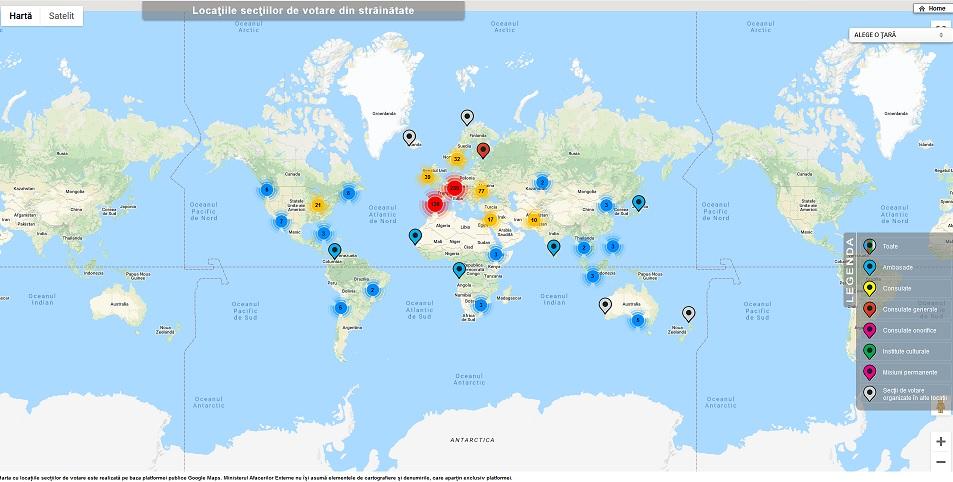953x482 pixels.
Task: Filter by yellow Consulate marker
Action: click(870, 288)
